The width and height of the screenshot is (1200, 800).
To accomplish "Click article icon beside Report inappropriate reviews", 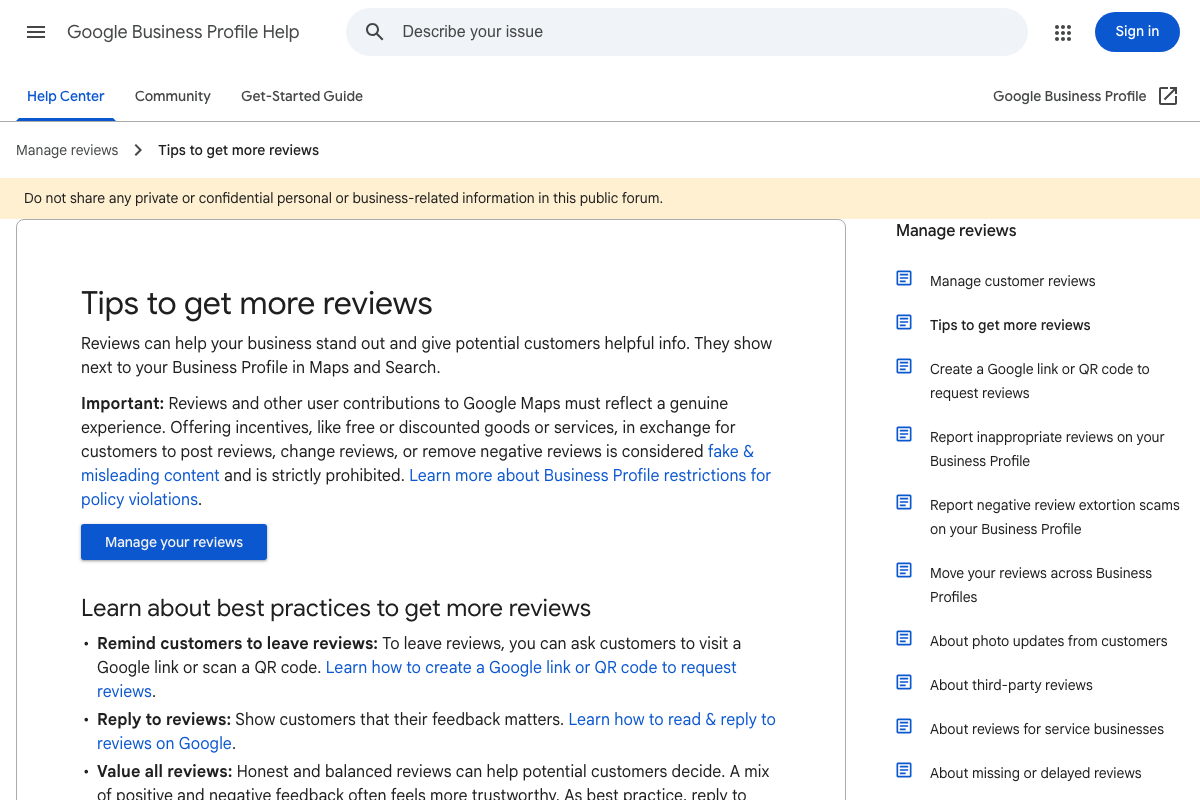I will click(x=904, y=434).
